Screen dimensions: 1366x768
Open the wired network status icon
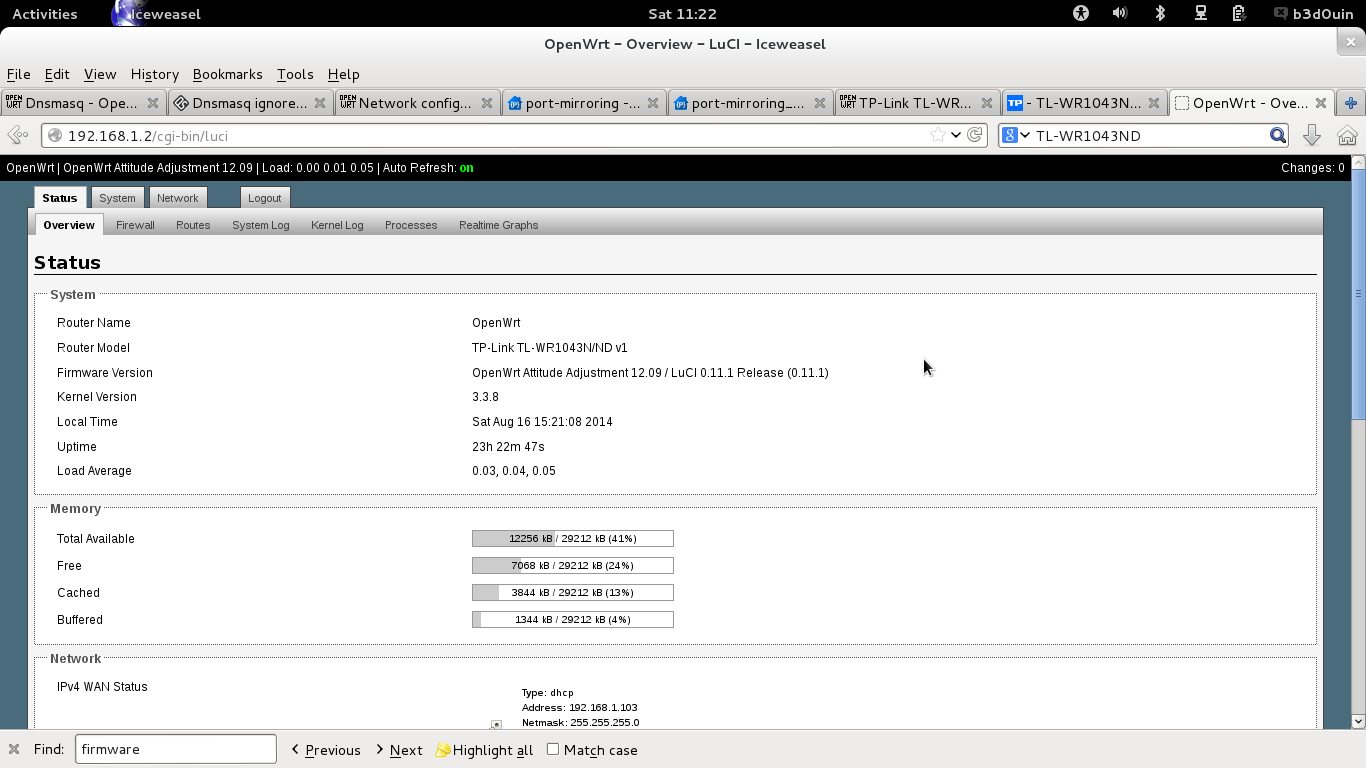pyautogui.click(x=1200, y=14)
